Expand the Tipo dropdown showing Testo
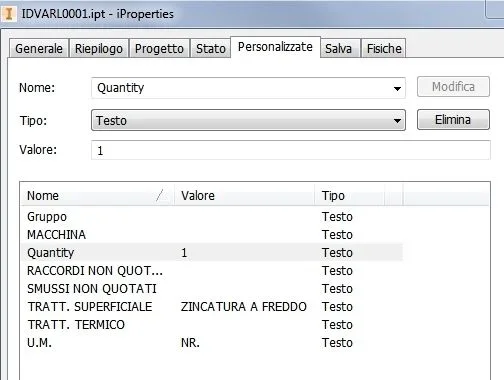 click(248, 120)
